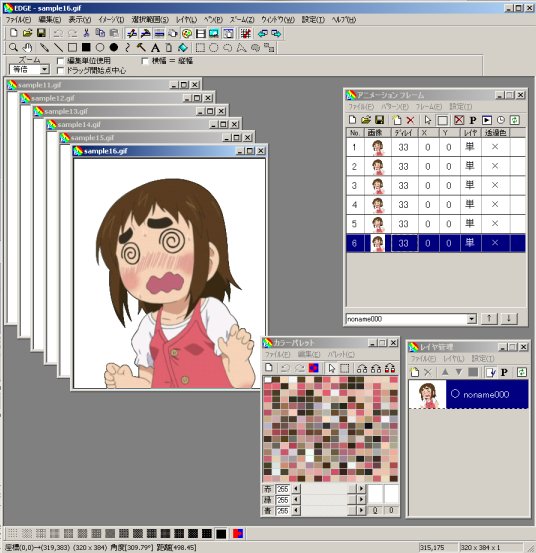Open the イメージ menu
Screen dimensions: 536x553
coord(111,20)
